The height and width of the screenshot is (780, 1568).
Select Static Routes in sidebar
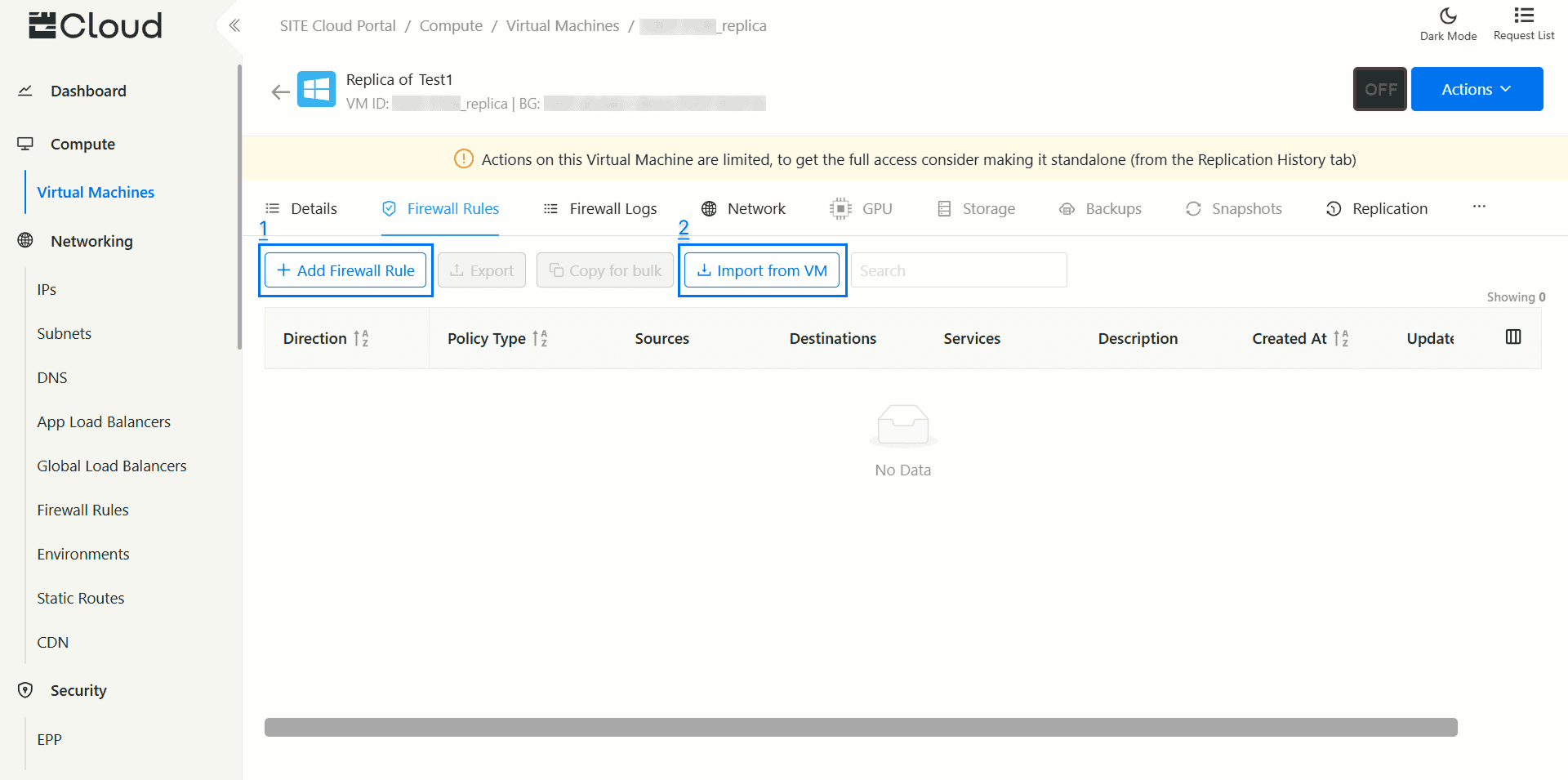tap(81, 598)
